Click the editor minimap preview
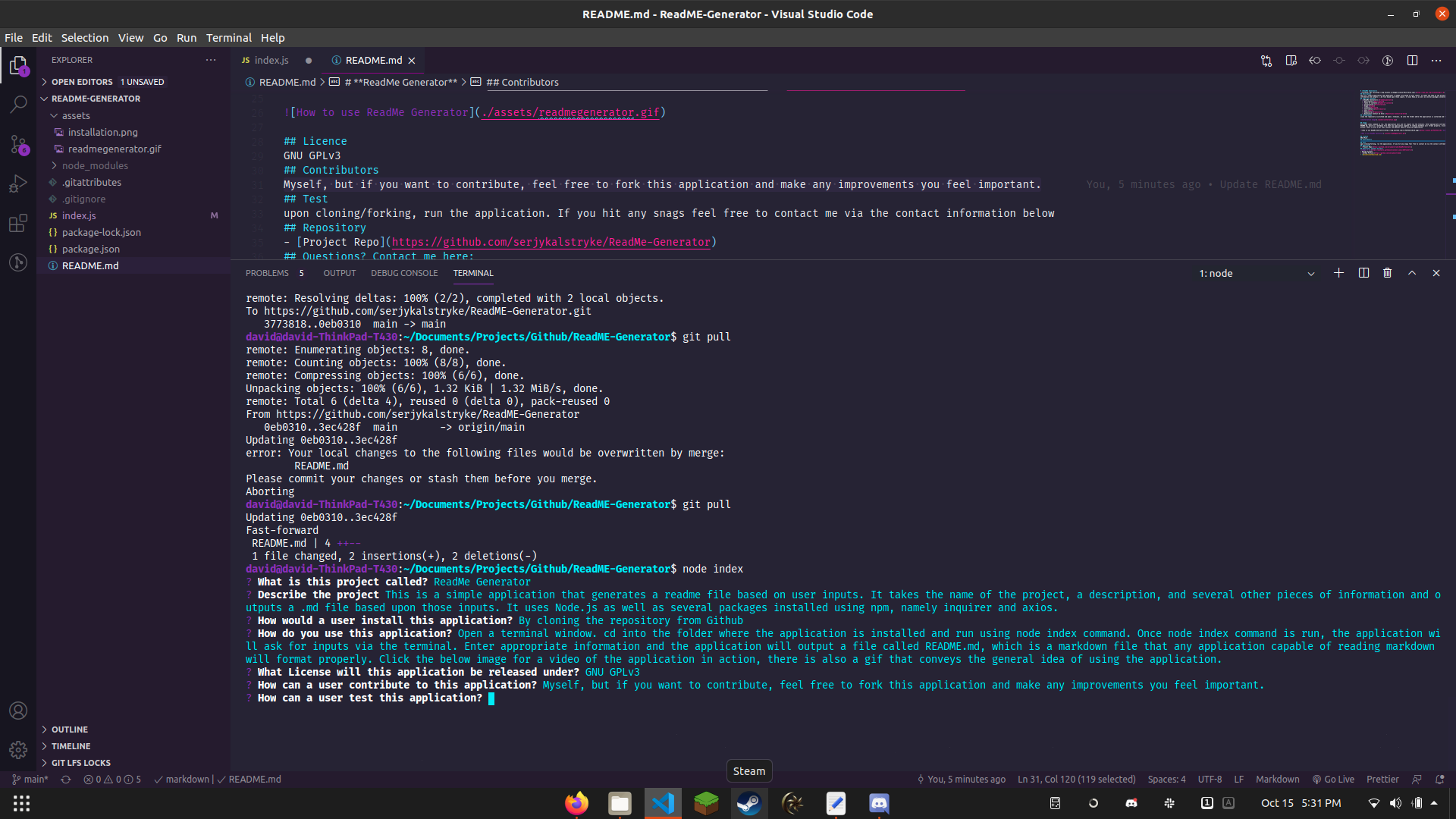 coord(1401,123)
